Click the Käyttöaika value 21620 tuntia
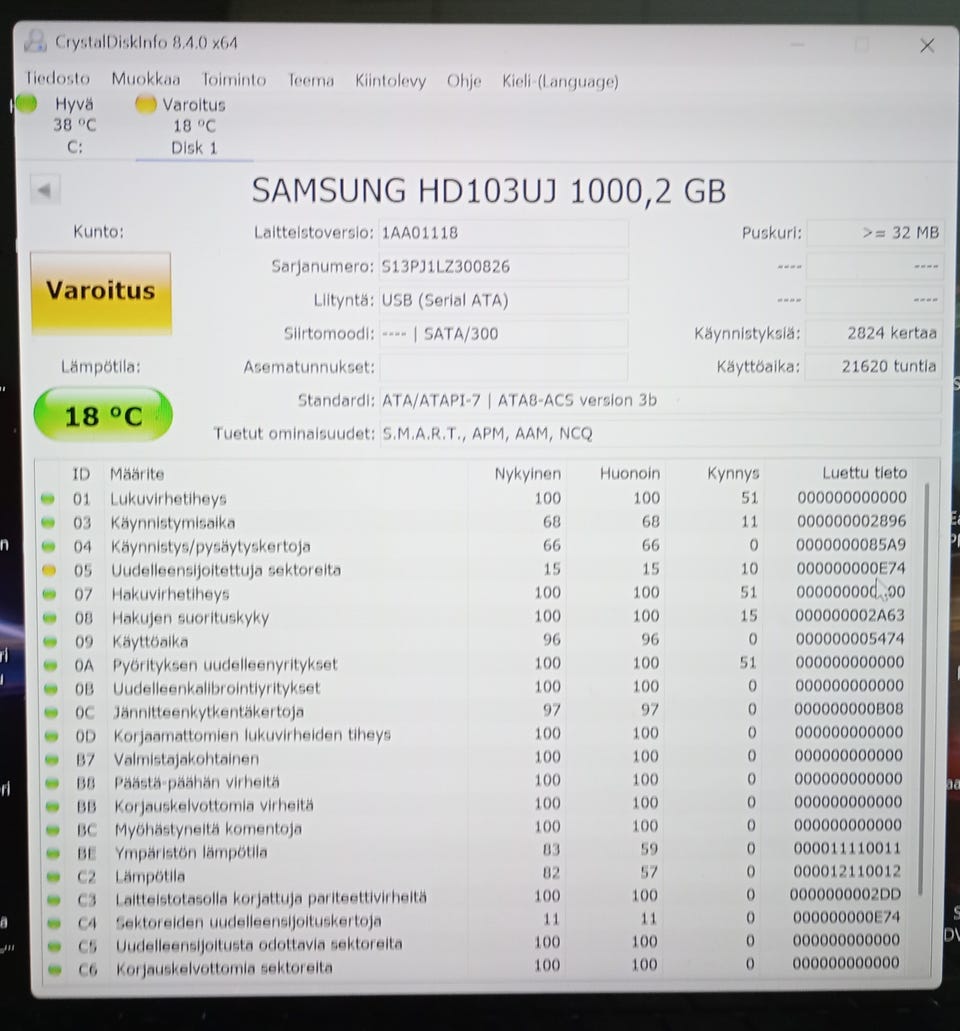The height and width of the screenshot is (1031, 960). coord(873,366)
